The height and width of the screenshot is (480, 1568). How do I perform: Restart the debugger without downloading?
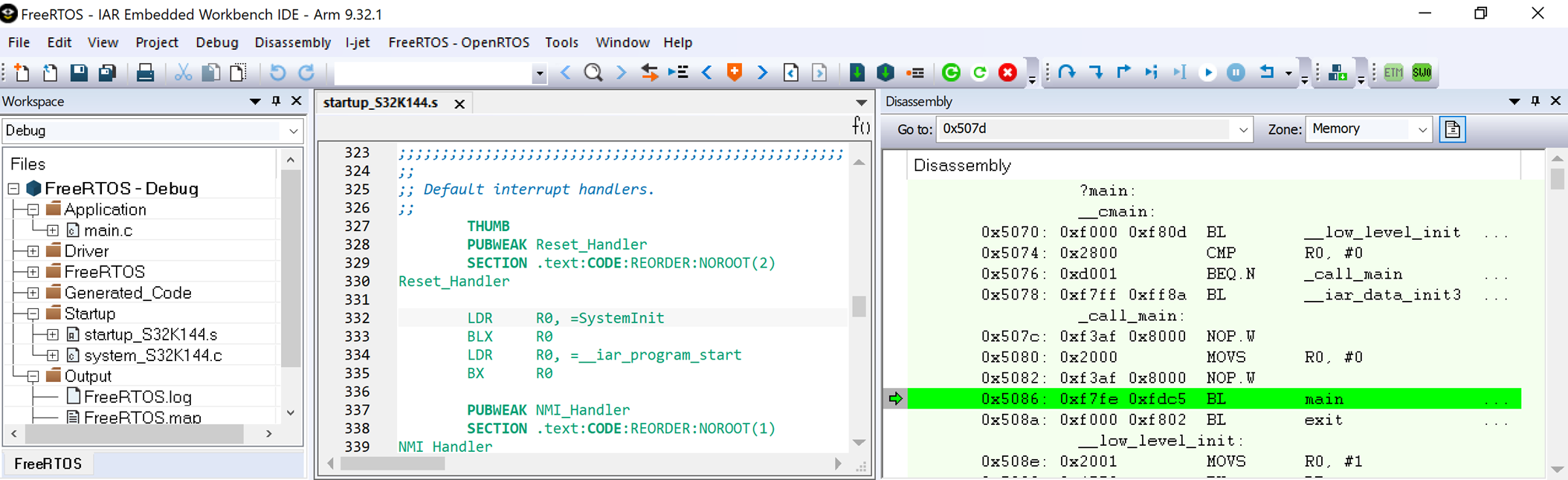tap(980, 72)
